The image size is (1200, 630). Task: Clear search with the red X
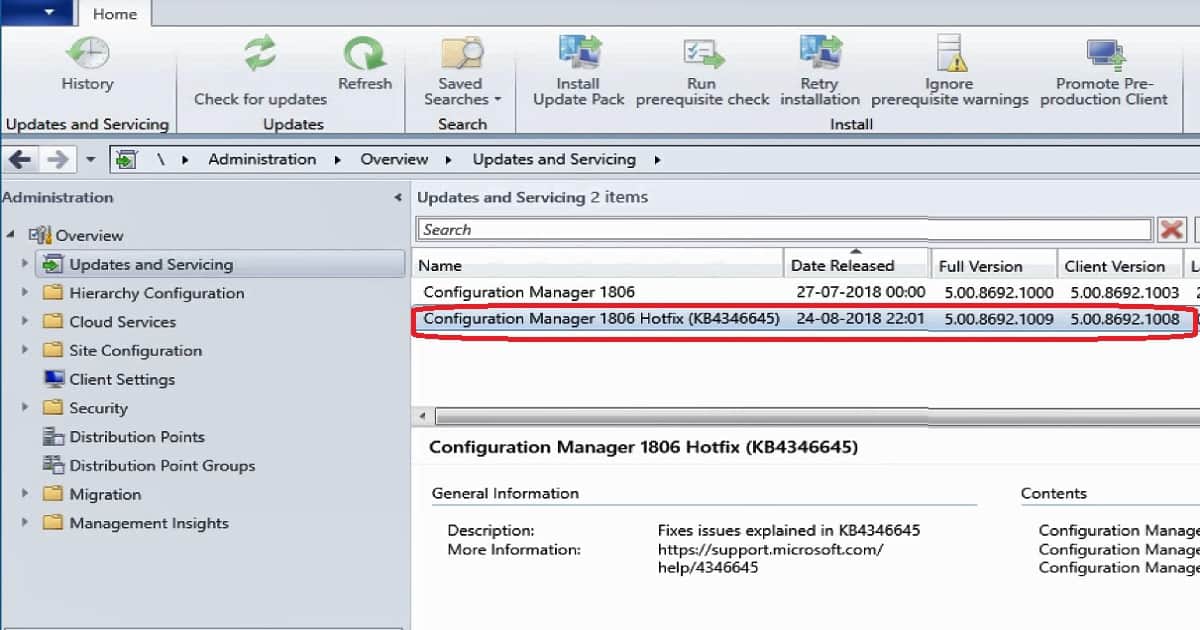click(x=1171, y=229)
